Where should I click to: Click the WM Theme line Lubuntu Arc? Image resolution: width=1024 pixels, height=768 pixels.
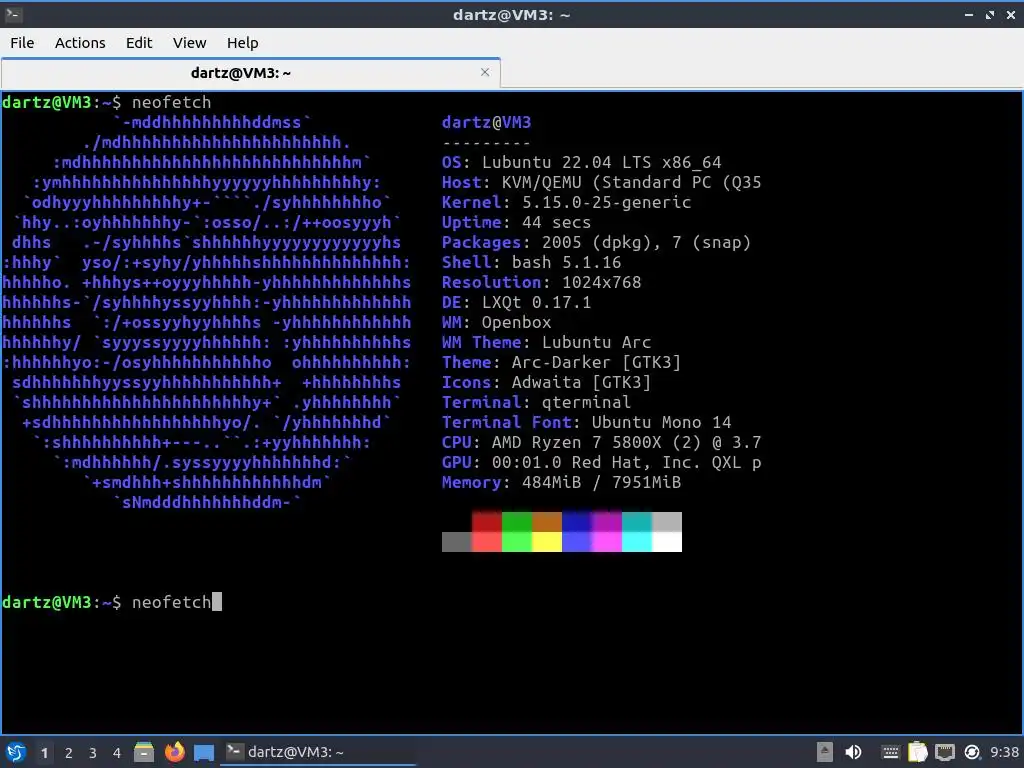[x=546, y=342]
